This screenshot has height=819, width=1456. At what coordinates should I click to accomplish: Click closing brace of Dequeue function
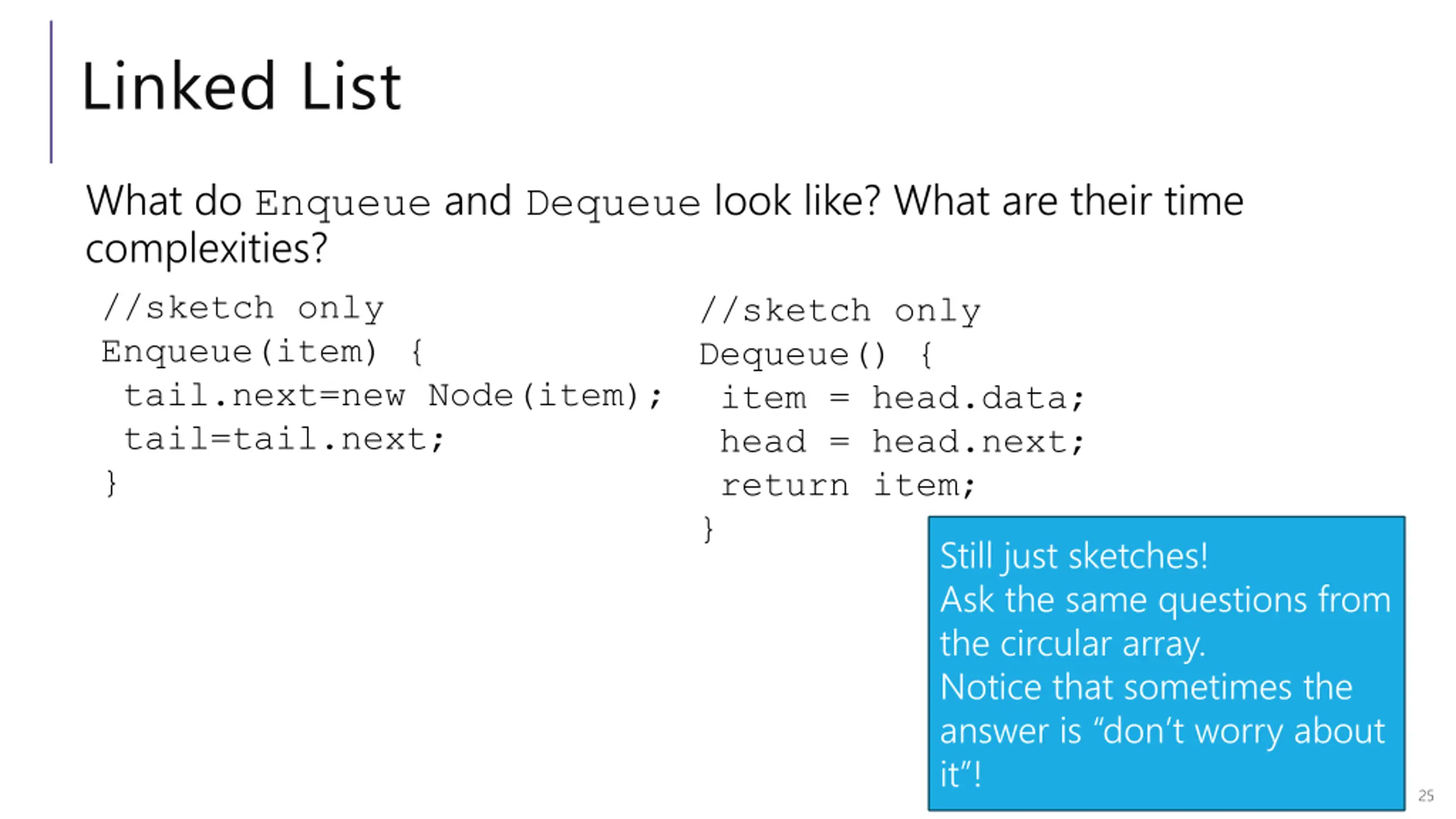pos(708,530)
